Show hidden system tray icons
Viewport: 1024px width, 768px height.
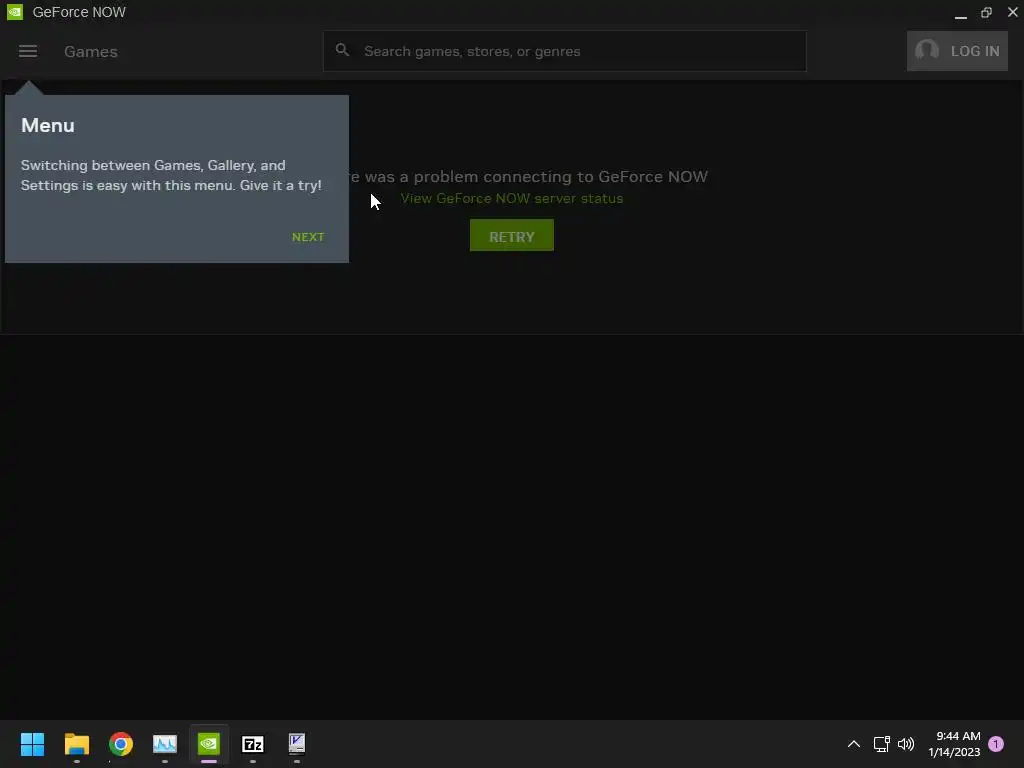coord(854,744)
